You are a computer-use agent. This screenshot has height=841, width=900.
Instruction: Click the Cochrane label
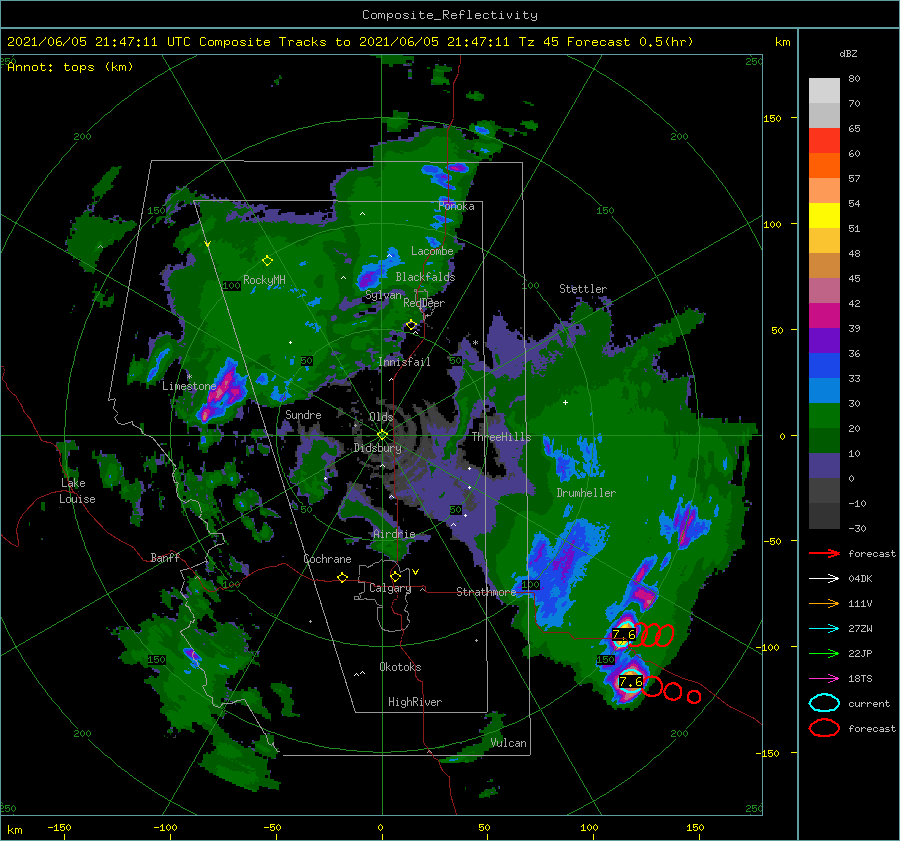click(x=327, y=559)
